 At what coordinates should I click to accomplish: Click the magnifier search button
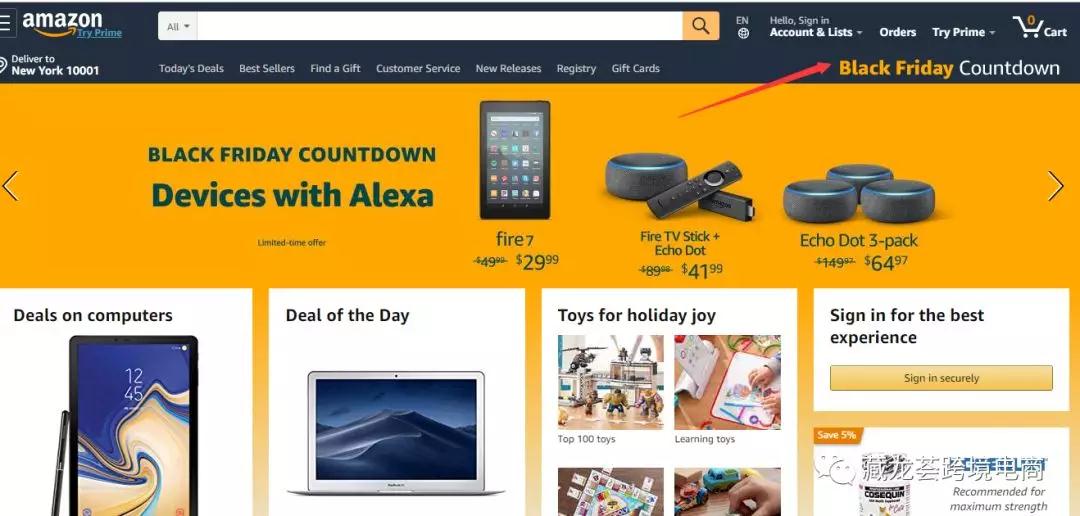(700, 25)
